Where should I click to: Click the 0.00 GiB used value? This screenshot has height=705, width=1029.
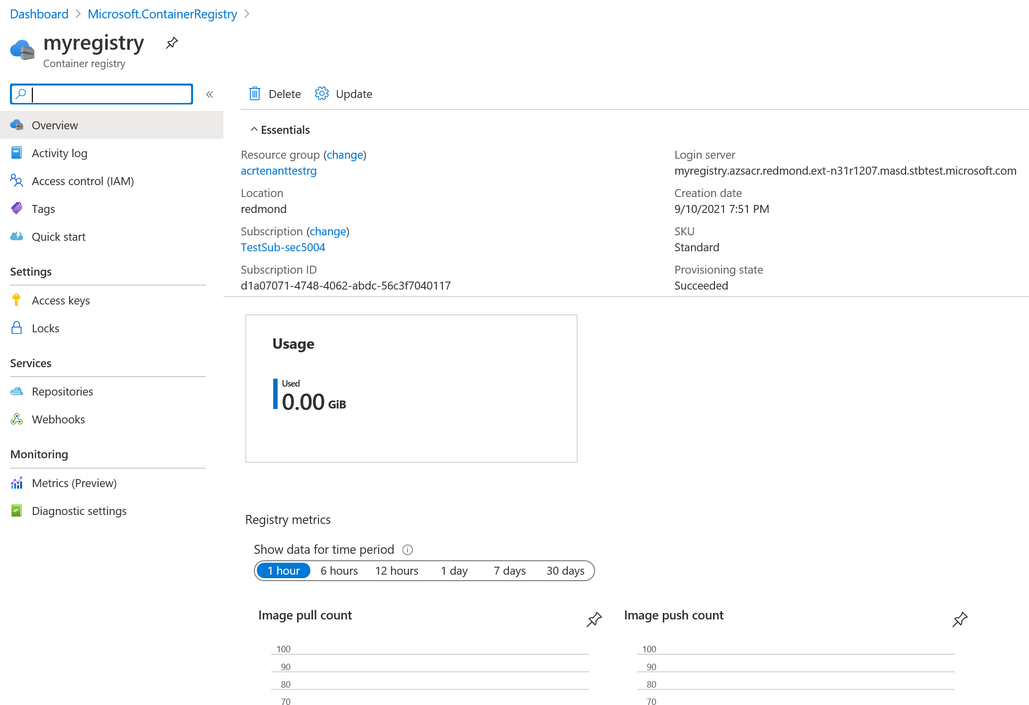tap(314, 402)
